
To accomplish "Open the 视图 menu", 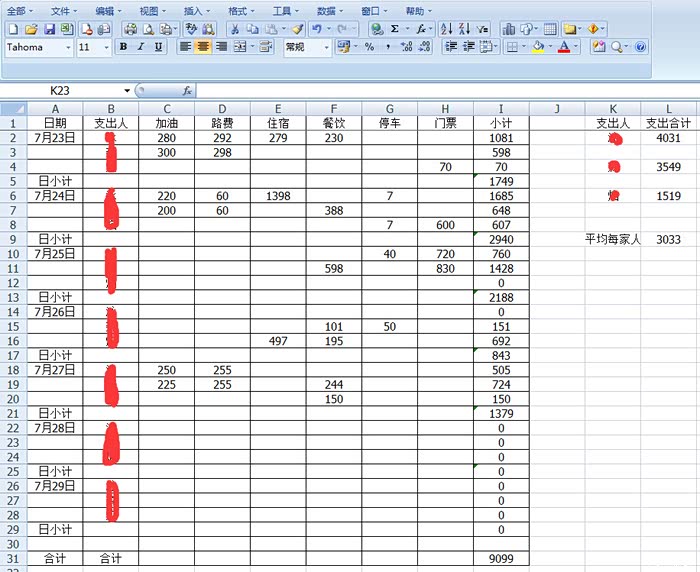I will pyautogui.click(x=152, y=11).
